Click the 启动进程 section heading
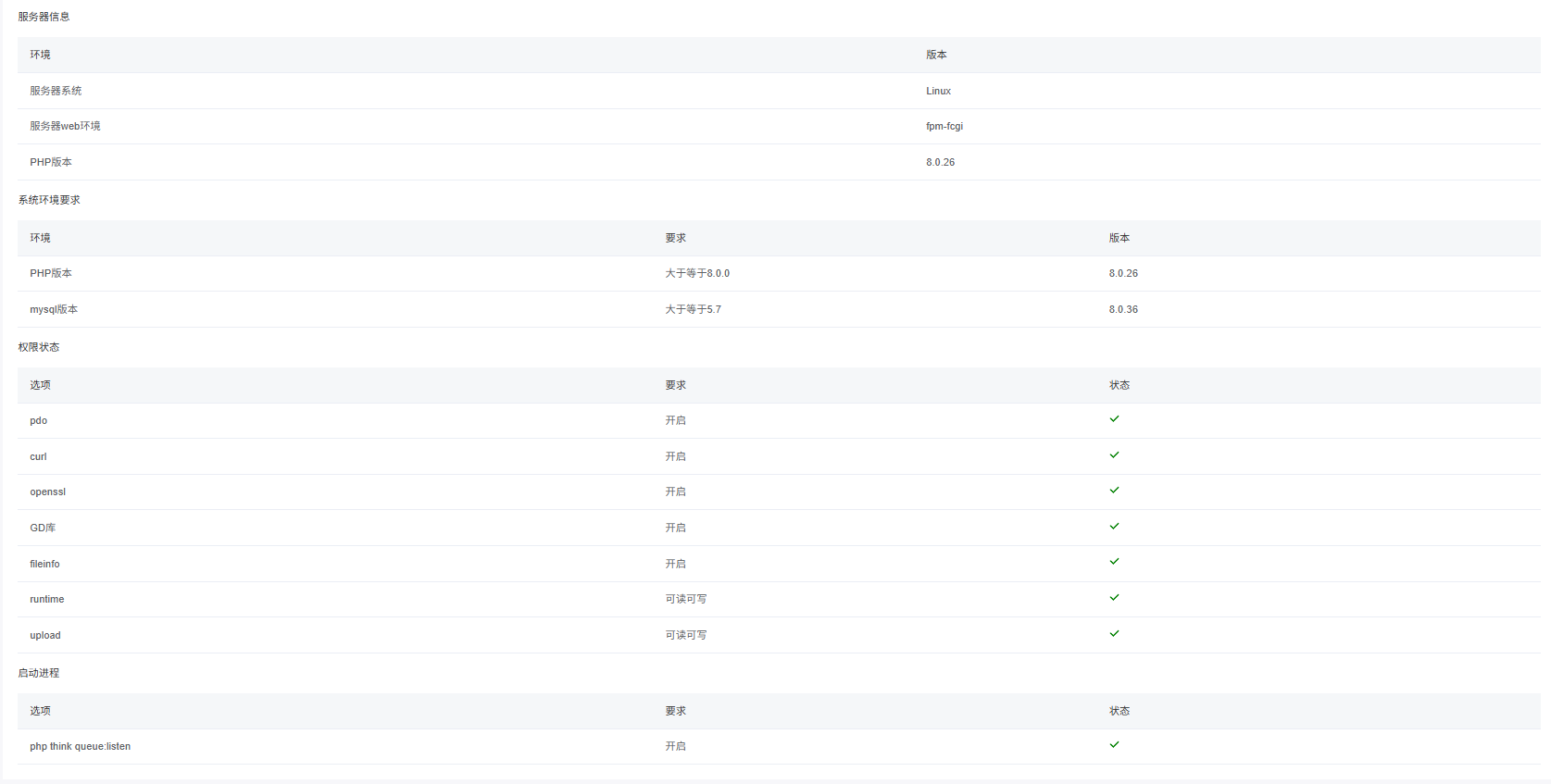 (39, 673)
